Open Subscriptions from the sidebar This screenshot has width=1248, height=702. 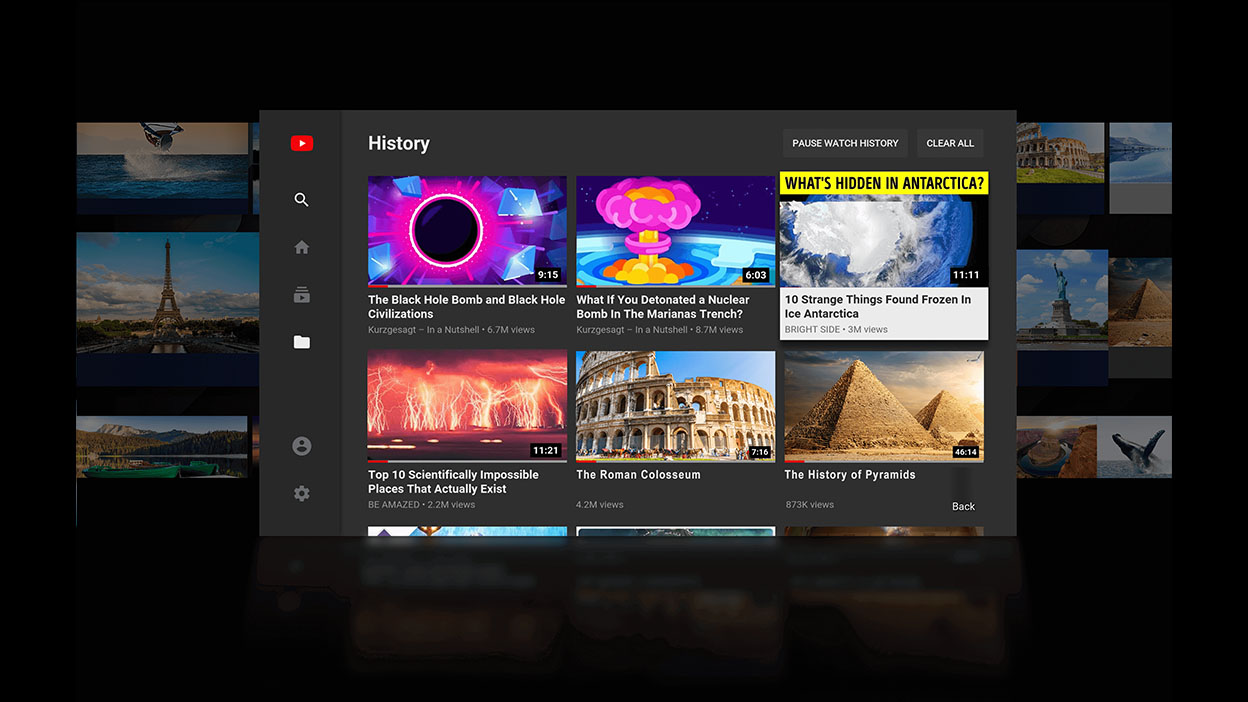pyautogui.click(x=301, y=294)
